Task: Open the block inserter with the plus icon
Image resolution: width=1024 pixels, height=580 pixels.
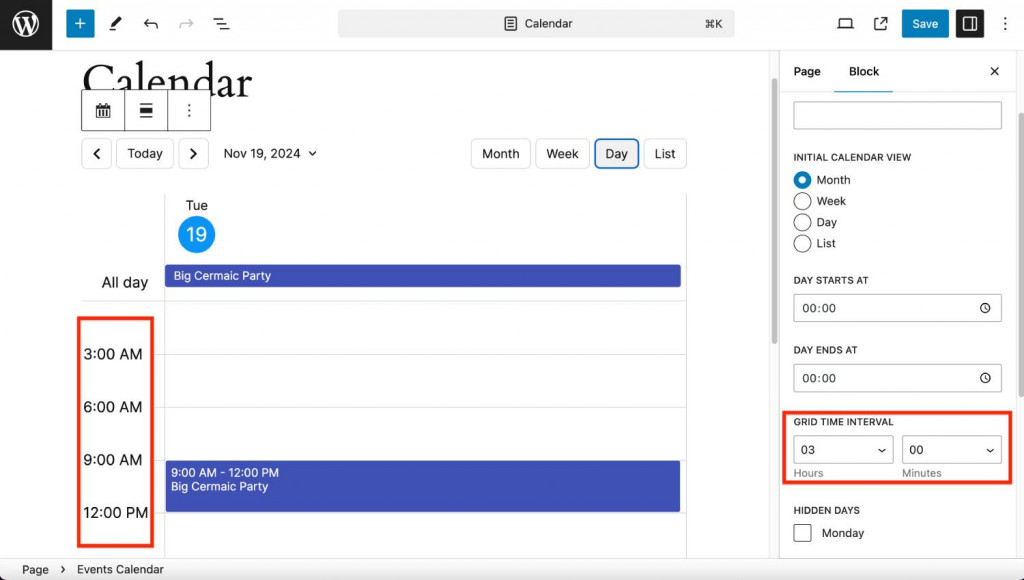Action: 79,23
